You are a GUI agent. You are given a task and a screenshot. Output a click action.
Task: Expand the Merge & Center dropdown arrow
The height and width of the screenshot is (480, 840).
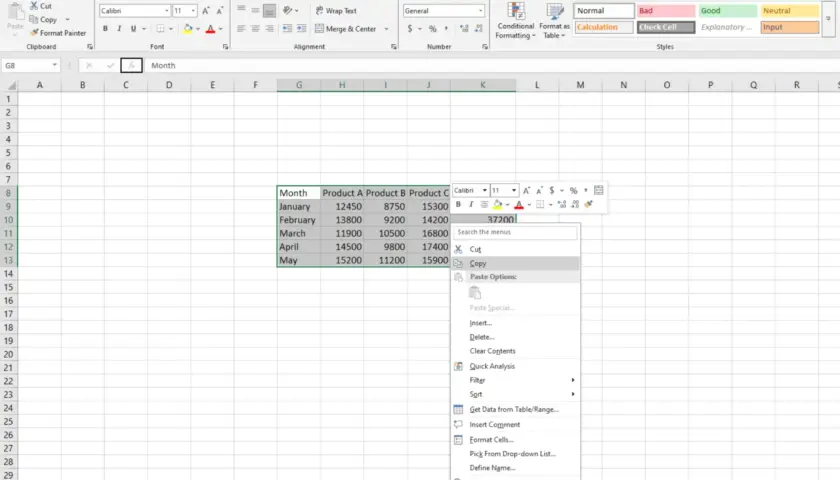pos(386,28)
